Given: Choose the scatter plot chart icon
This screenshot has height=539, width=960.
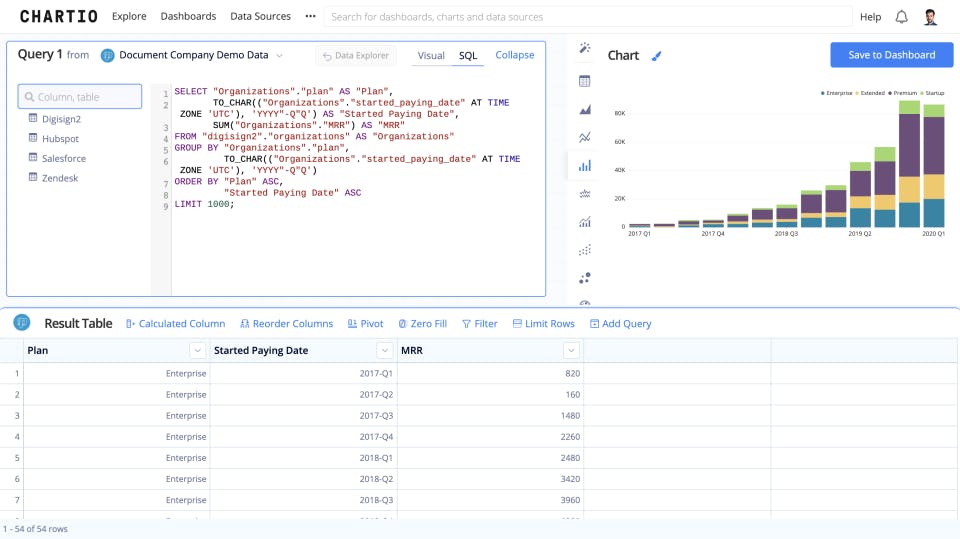Looking at the screenshot, I should click(x=585, y=250).
